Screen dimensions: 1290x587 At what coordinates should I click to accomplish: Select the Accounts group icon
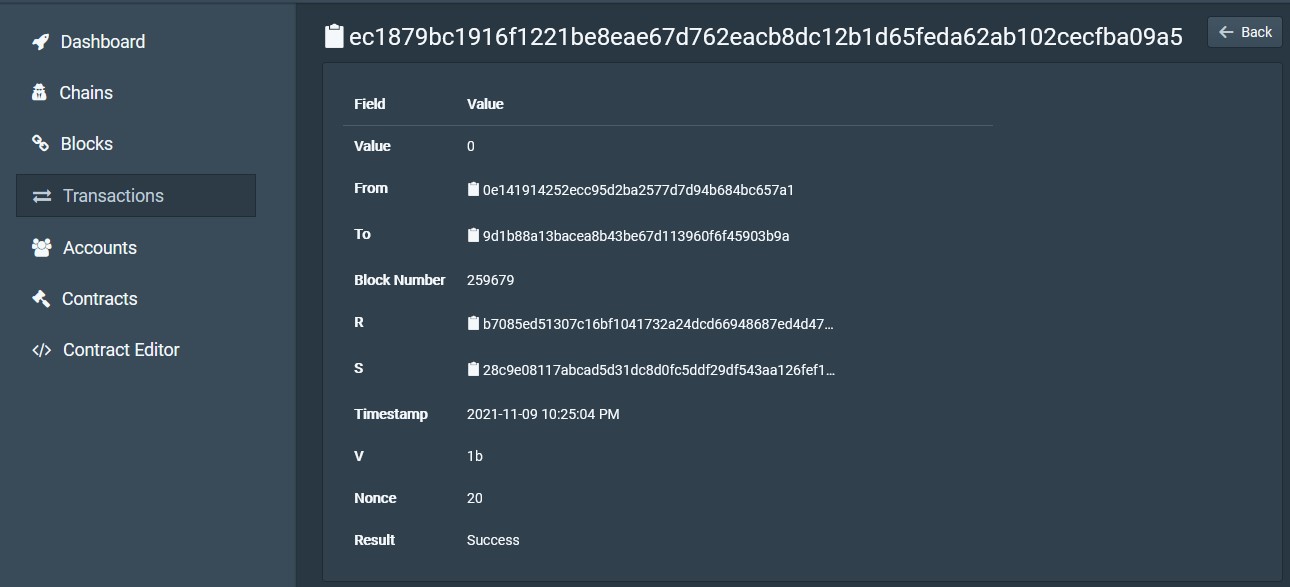pyautogui.click(x=41, y=247)
